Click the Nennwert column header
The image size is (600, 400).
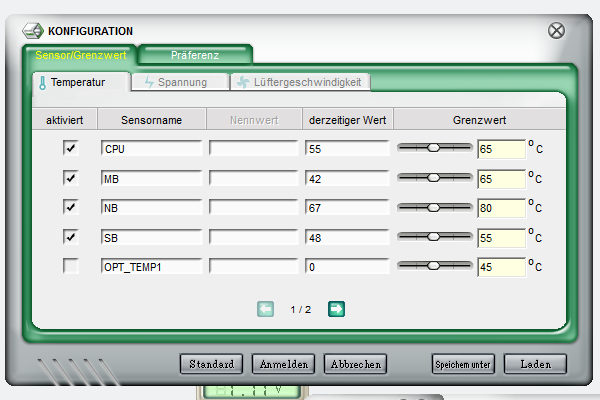(x=254, y=120)
